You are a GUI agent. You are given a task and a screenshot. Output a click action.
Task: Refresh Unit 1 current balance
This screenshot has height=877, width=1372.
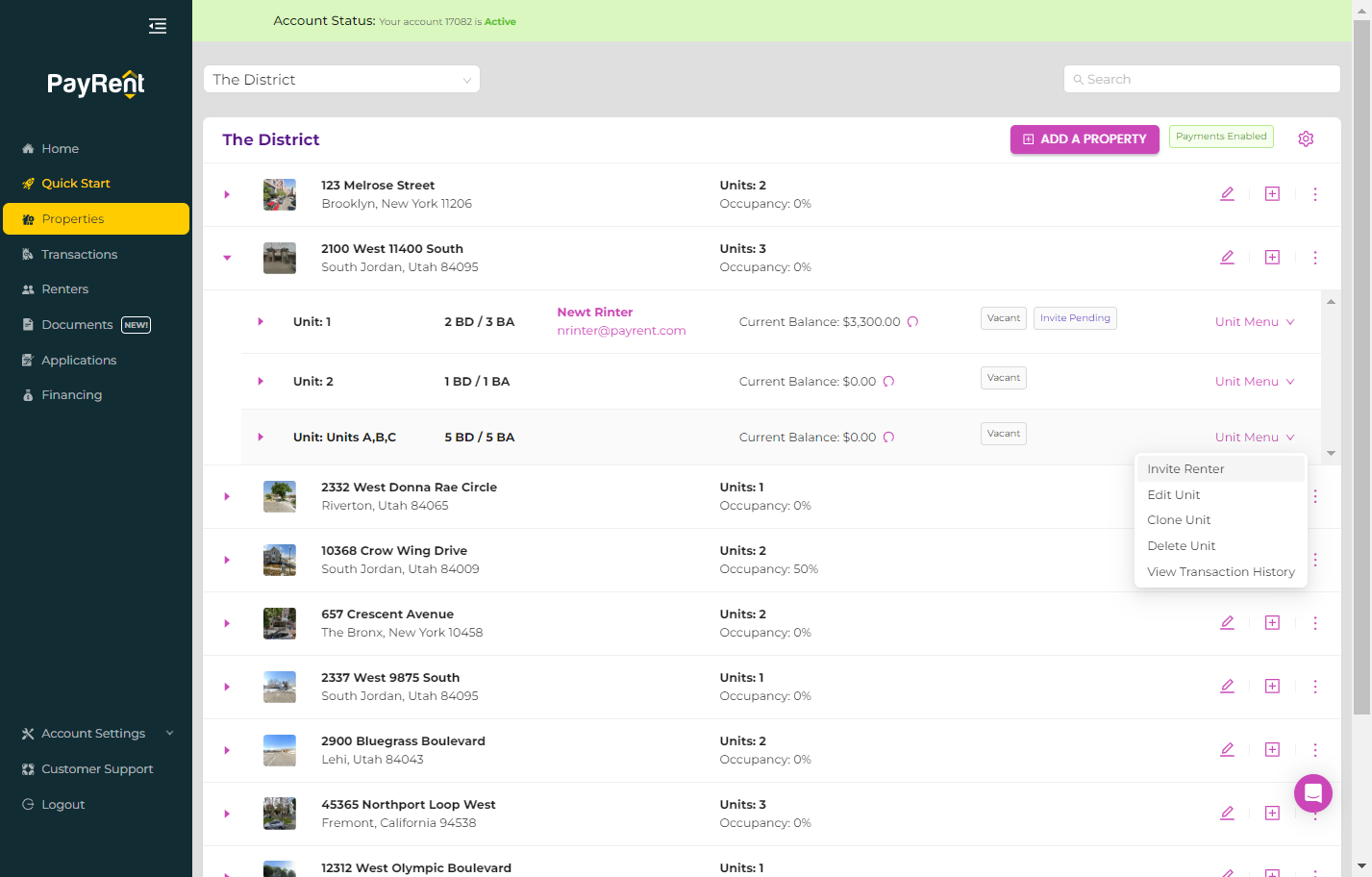click(912, 322)
